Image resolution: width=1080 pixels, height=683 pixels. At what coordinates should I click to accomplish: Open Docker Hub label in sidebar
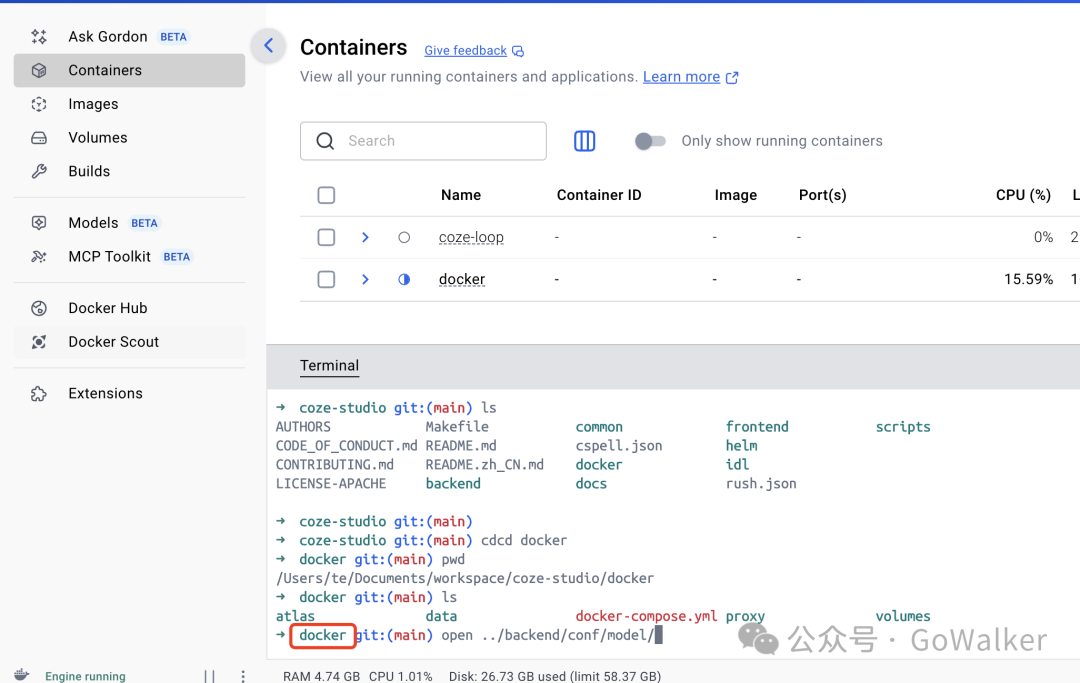107,308
